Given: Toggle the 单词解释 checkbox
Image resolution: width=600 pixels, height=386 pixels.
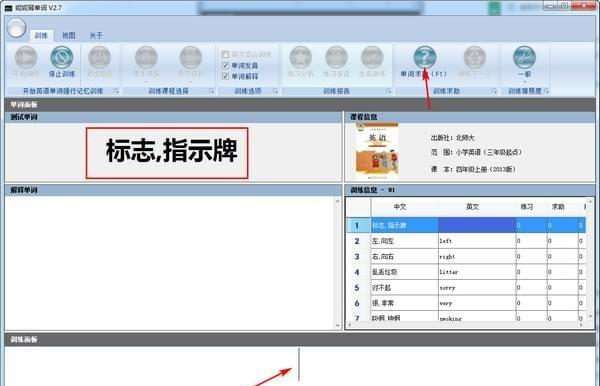Looking at the screenshot, I should point(225,76).
